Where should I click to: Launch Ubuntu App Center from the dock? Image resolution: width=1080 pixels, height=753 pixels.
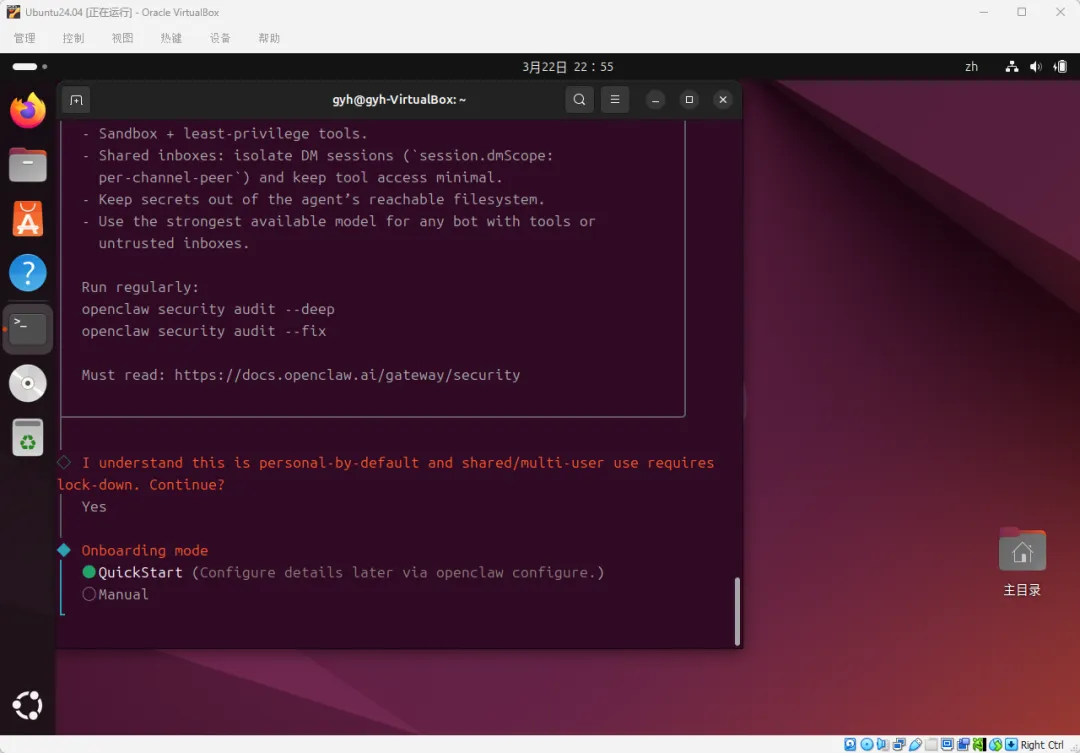(x=28, y=219)
